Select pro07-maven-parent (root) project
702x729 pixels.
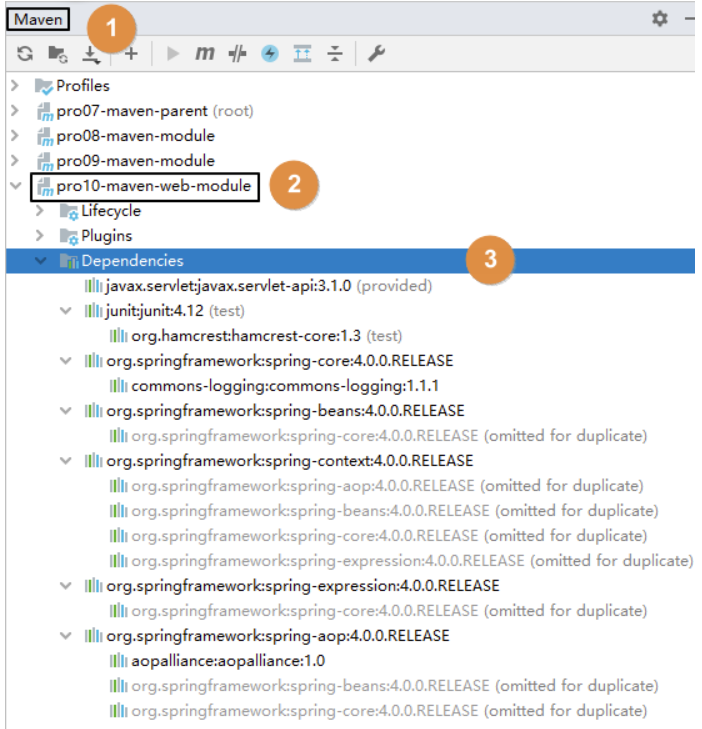coord(155,111)
